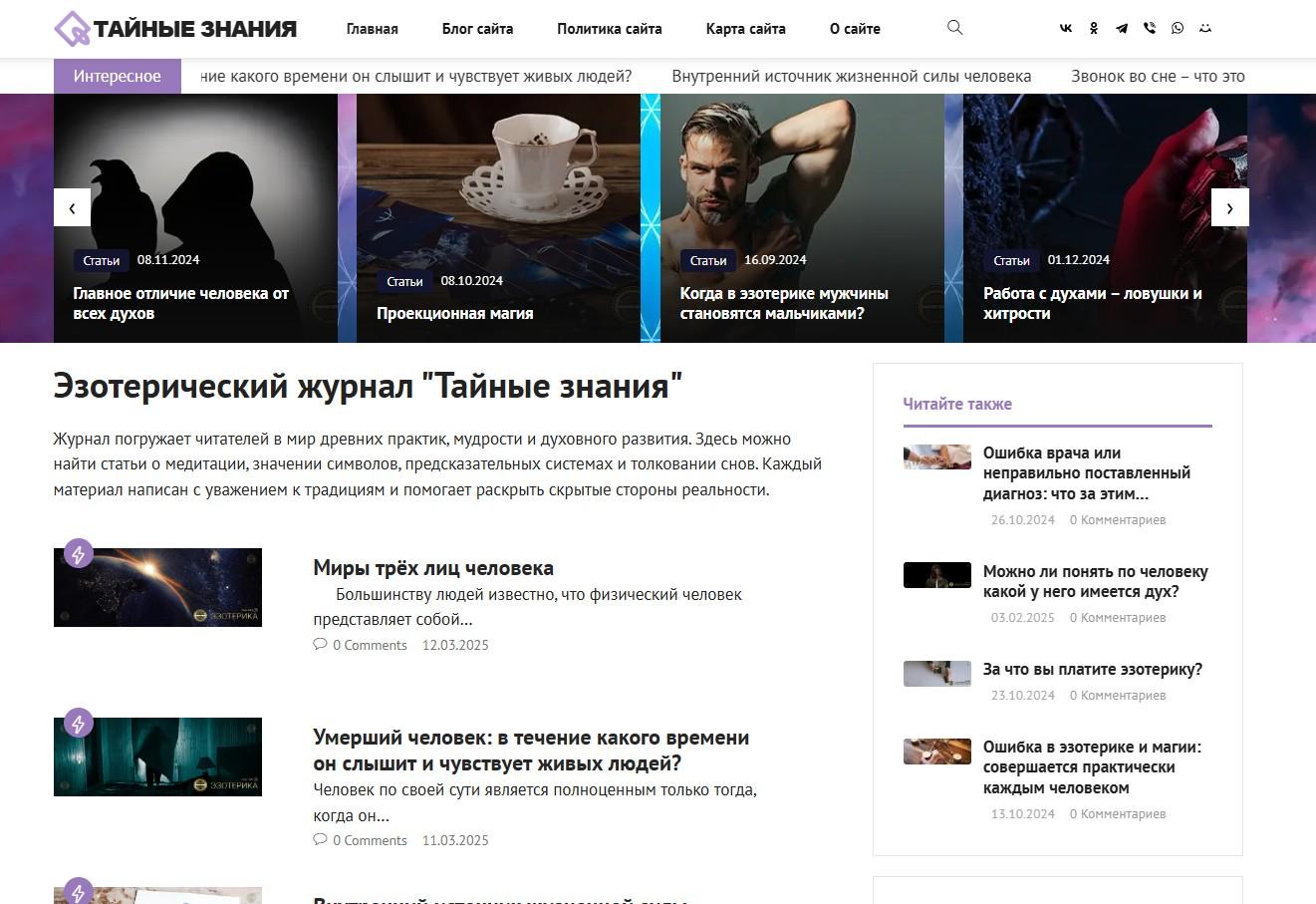
Task: Click sidebar date 03.02.2025
Action: 1023,618
